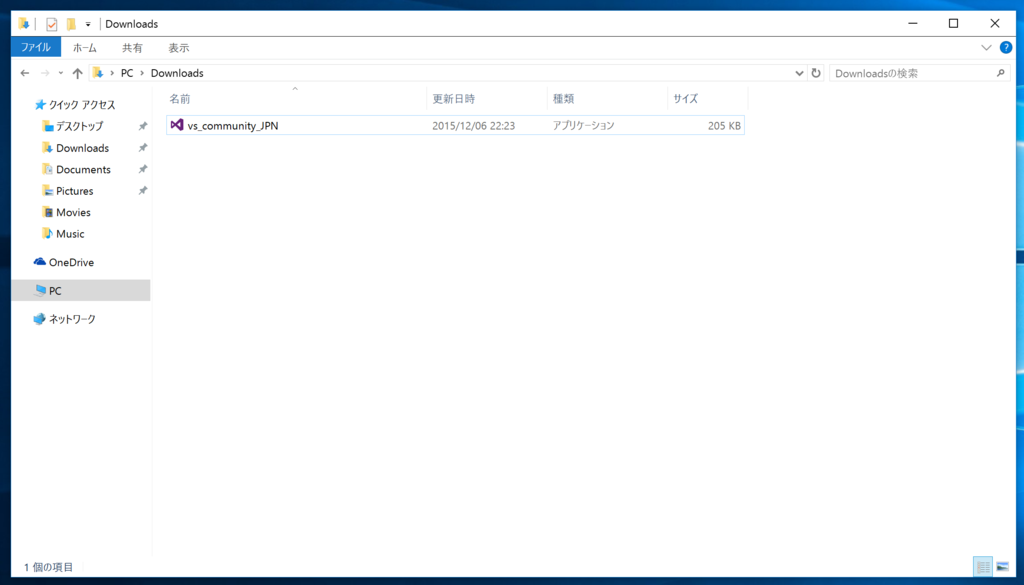Select OneDrive in the sidebar
The width and height of the screenshot is (1024, 585).
(x=67, y=261)
